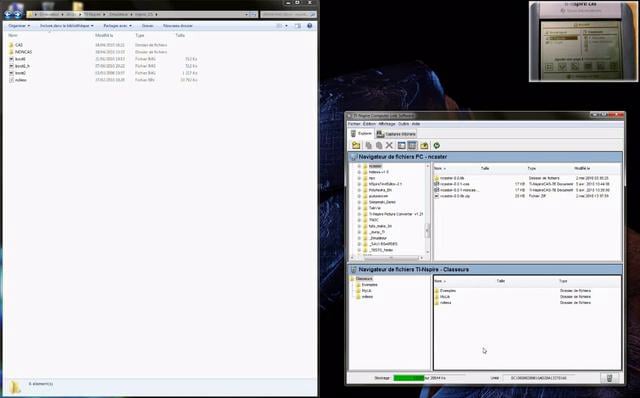Viewport: 640px width, 398px height.
Task: Switch to the Captures d'écrans tab
Action: point(396,134)
